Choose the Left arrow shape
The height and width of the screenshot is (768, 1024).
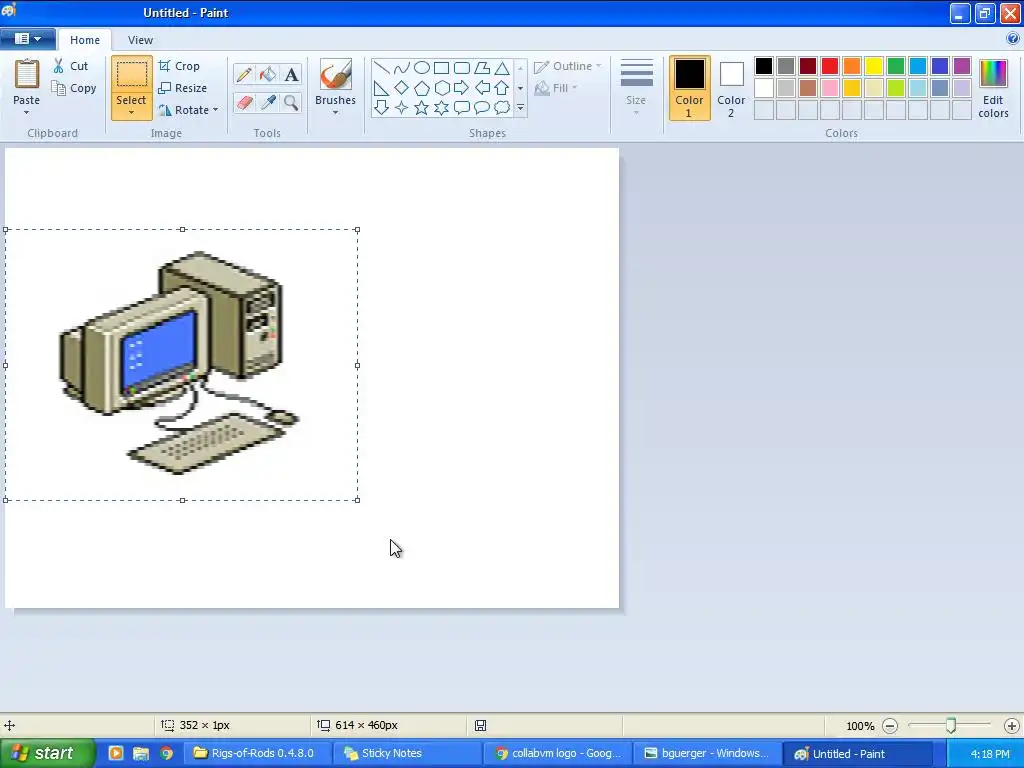pos(482,88)
